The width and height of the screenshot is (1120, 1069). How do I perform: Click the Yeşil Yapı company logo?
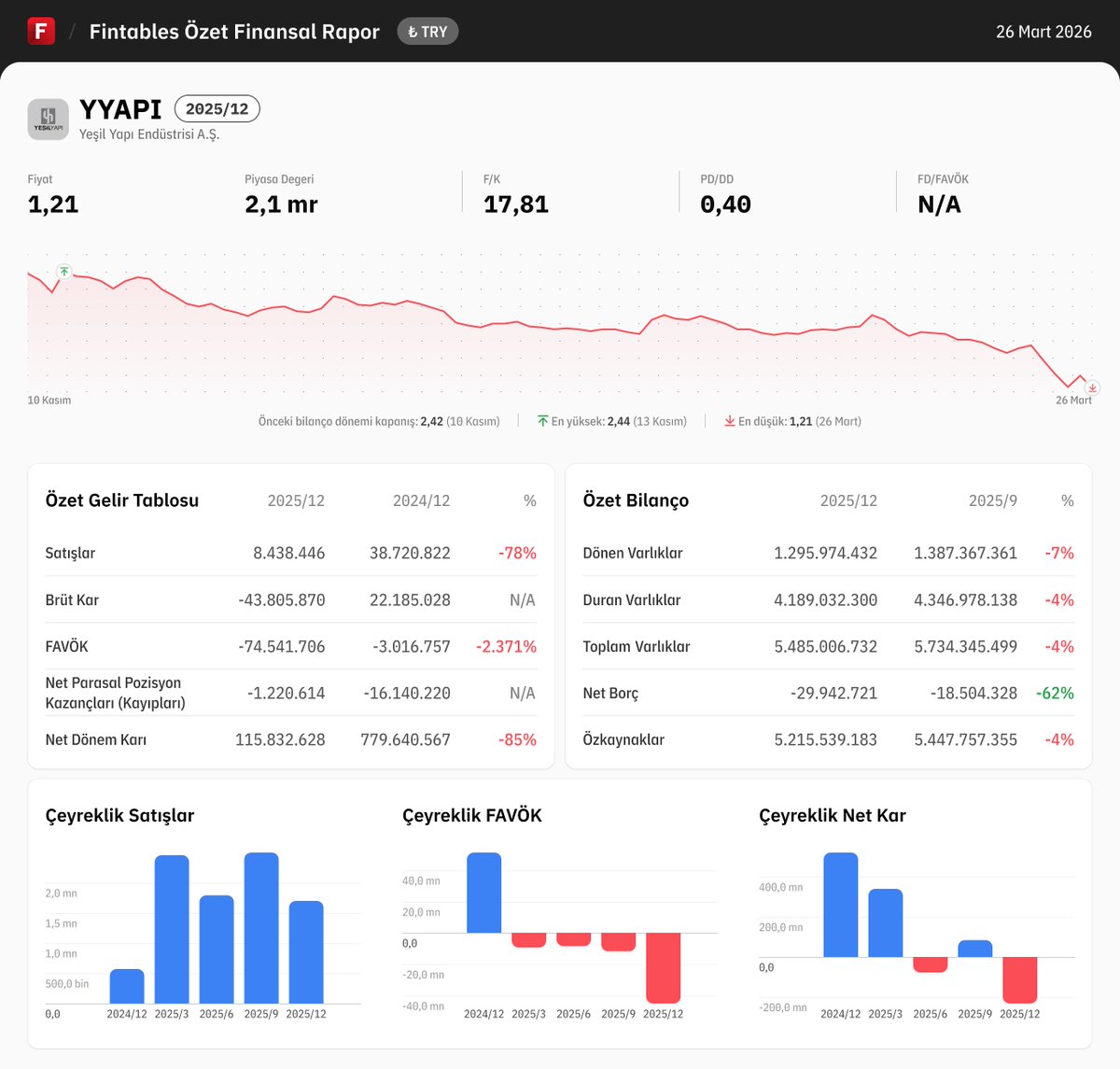coord(48,120)
